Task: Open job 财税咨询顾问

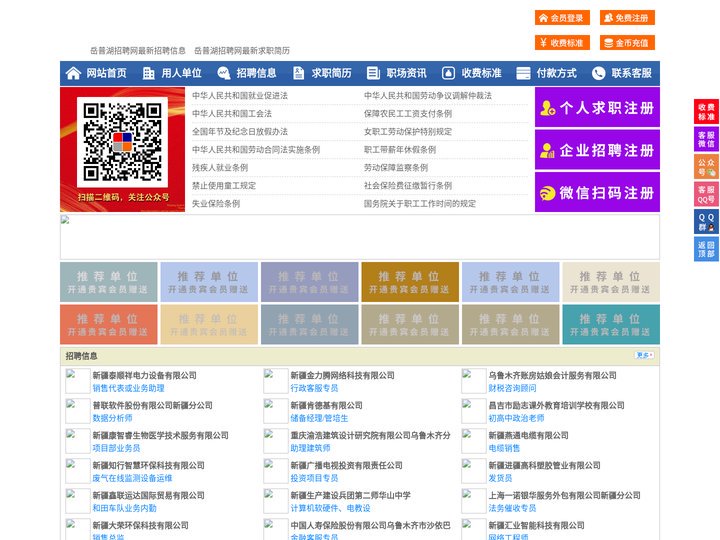Action: coord(512,388)
